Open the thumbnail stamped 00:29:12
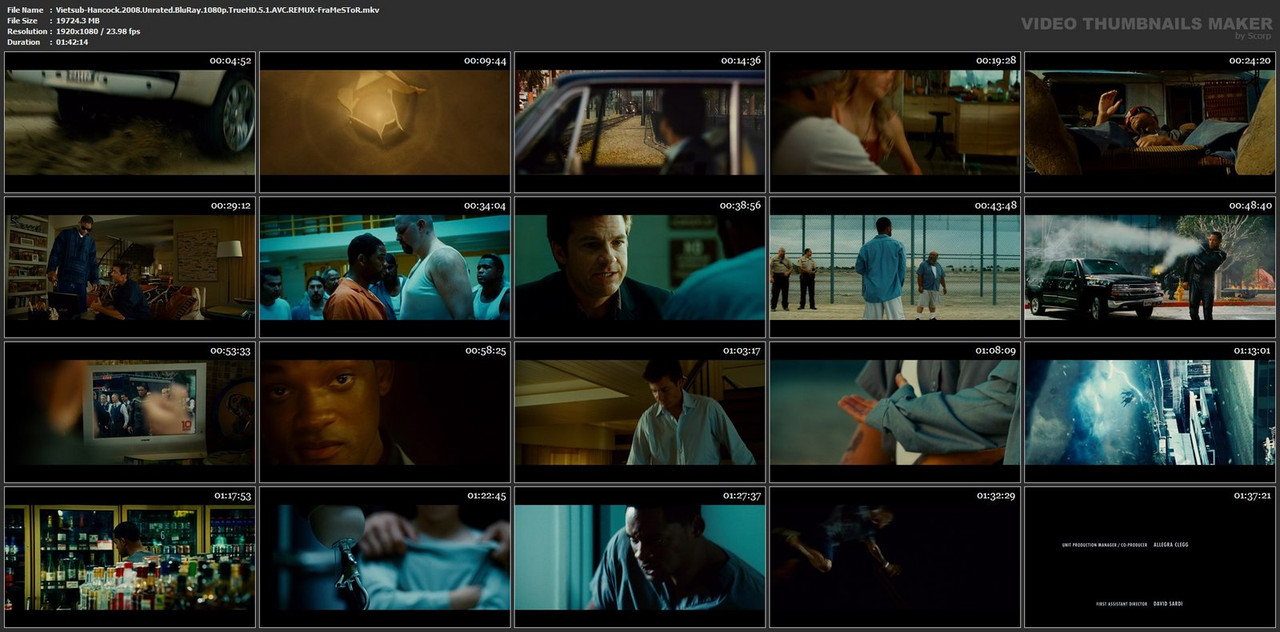Screen dimensions: 1280x632 click(130, 267)
